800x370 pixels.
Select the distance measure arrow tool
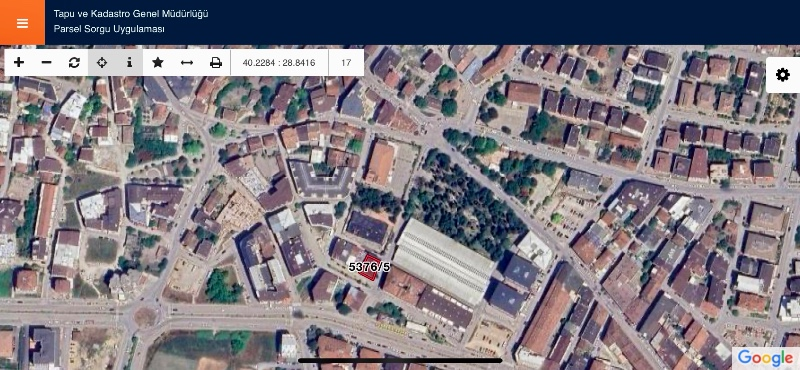pos(187,63)
